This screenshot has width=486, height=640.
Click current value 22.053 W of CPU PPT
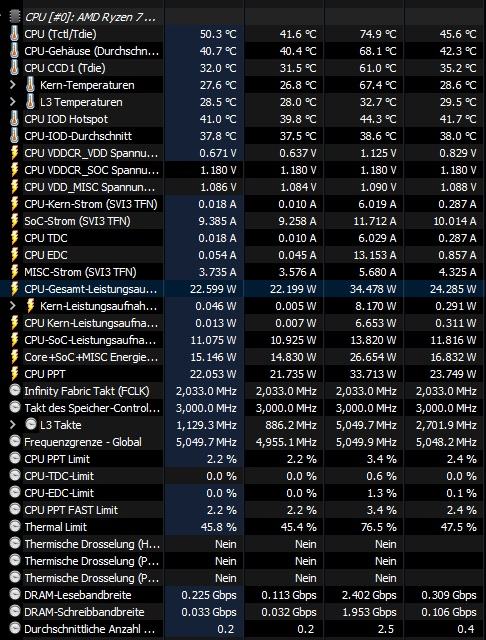[x=213, y=374]
